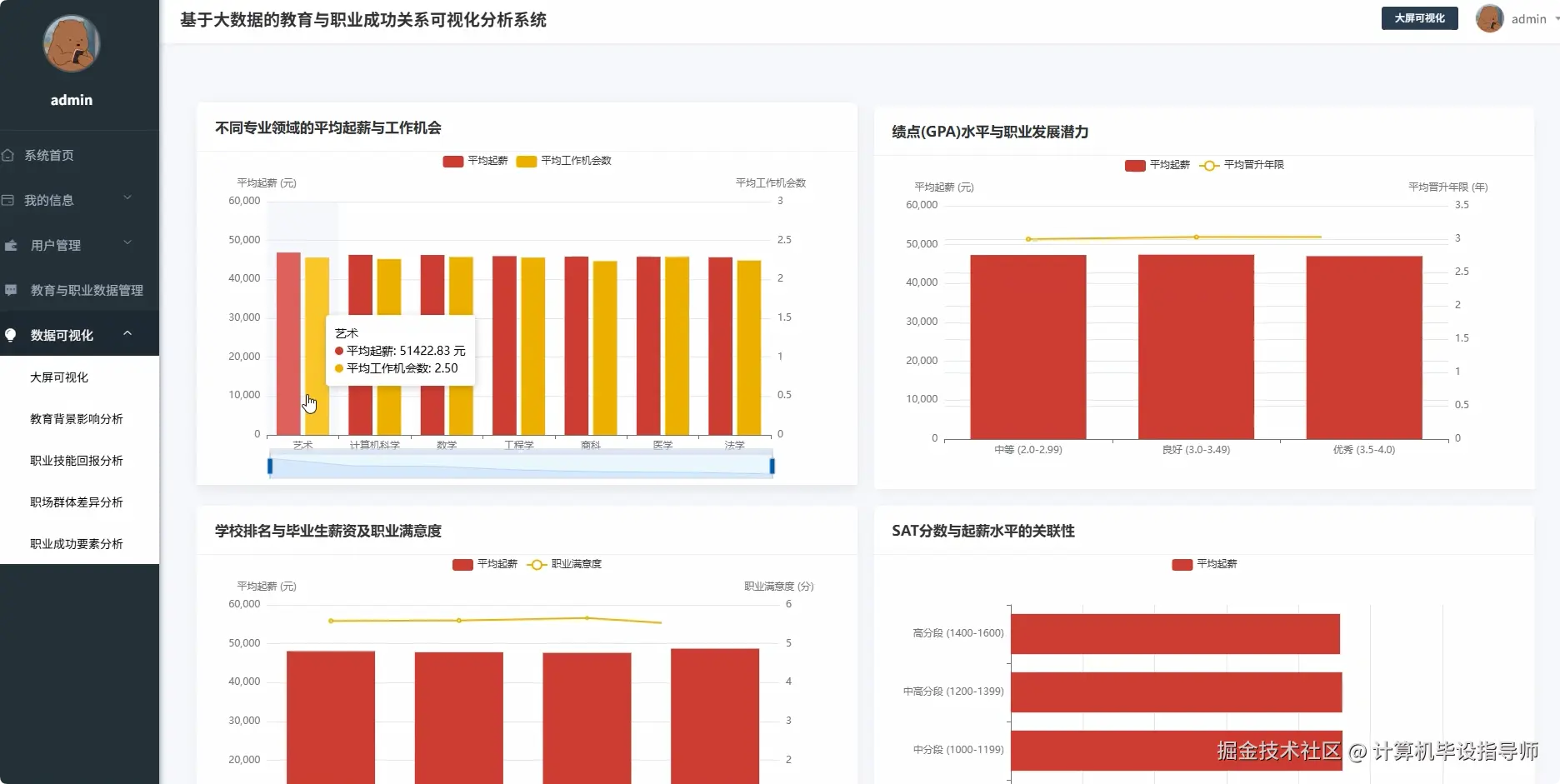Click the icon beside 用户管理
This screenshot has height=784, width=1560.
(11, 245)
